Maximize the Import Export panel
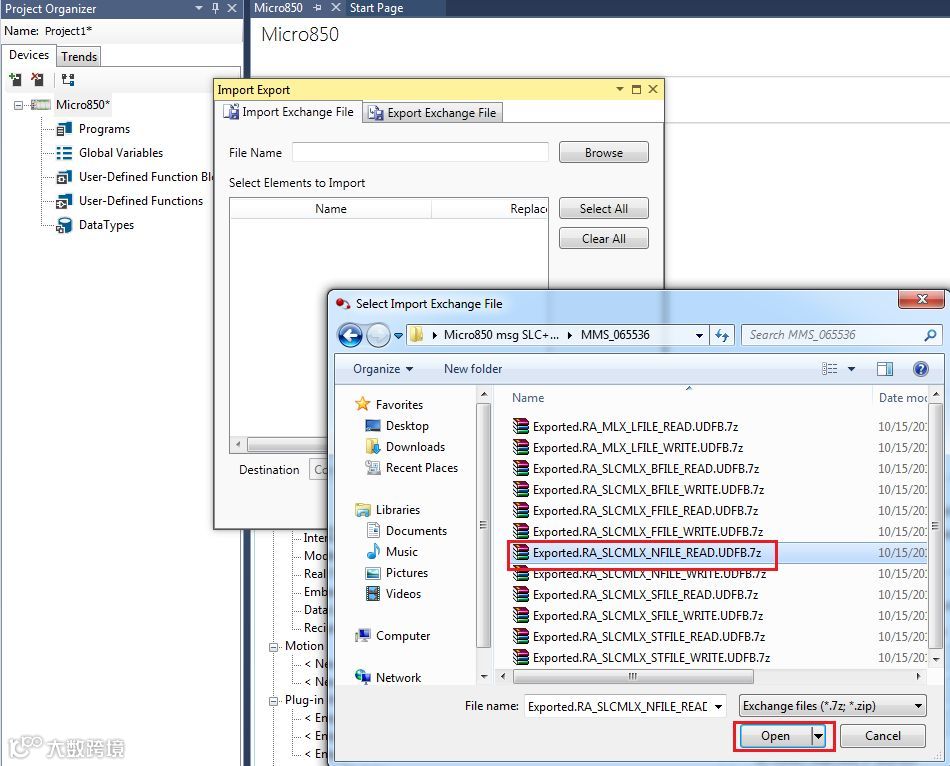The height and width of the screenshot is (766, 950). click(x=636, y=89)
